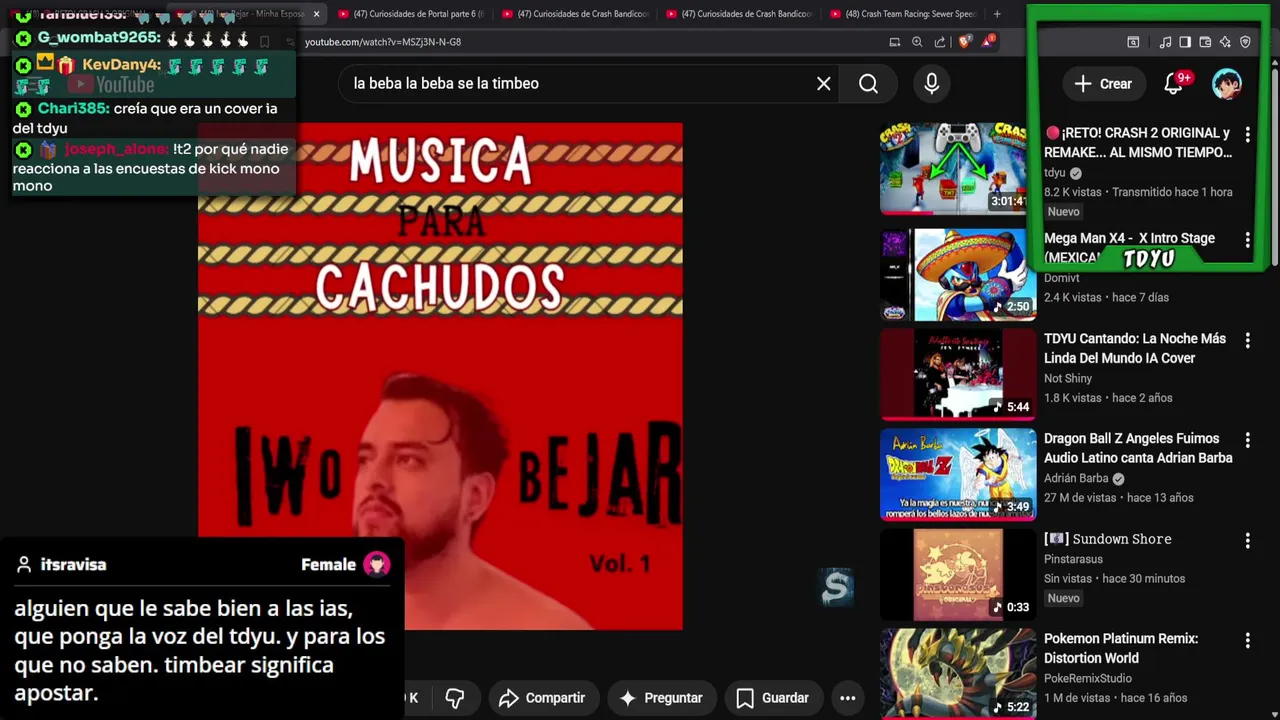Click the Brave Shields lion icon
This screenshot has height=720, width=1280.
(x=964, y=42)
